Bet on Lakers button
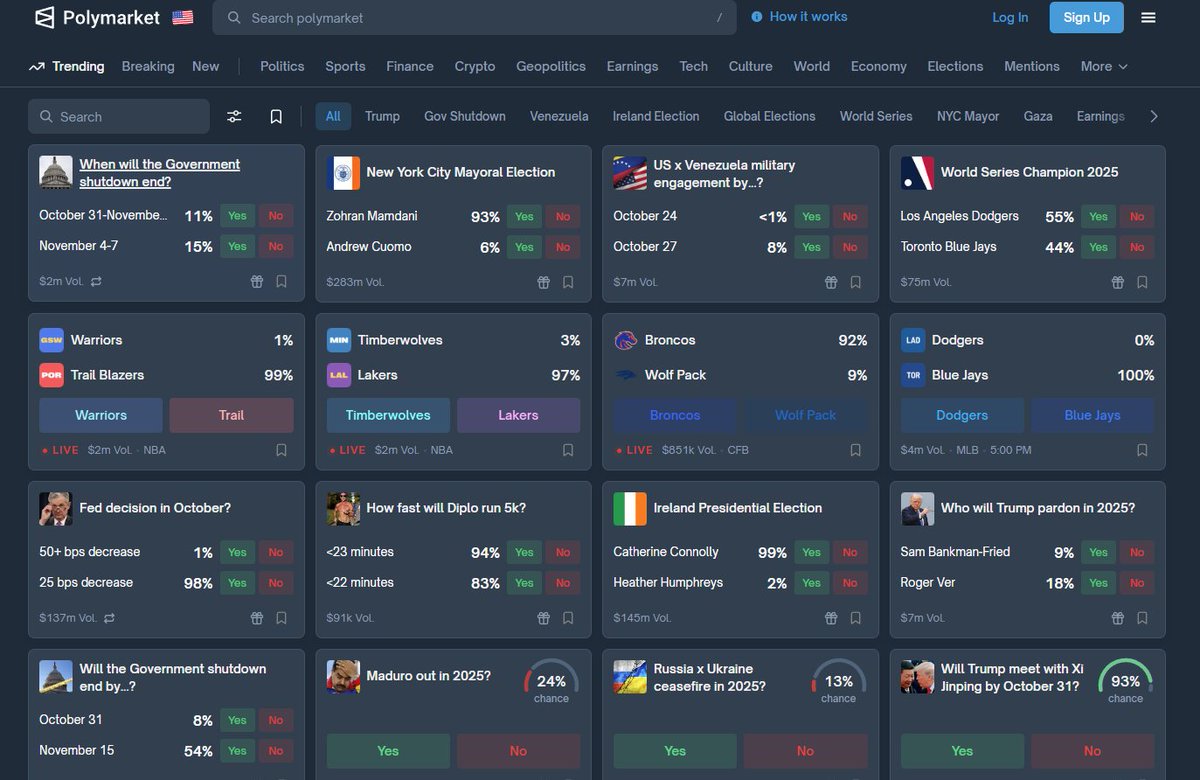The width and height of the screenshot is (1200, 780). point(518,415)
